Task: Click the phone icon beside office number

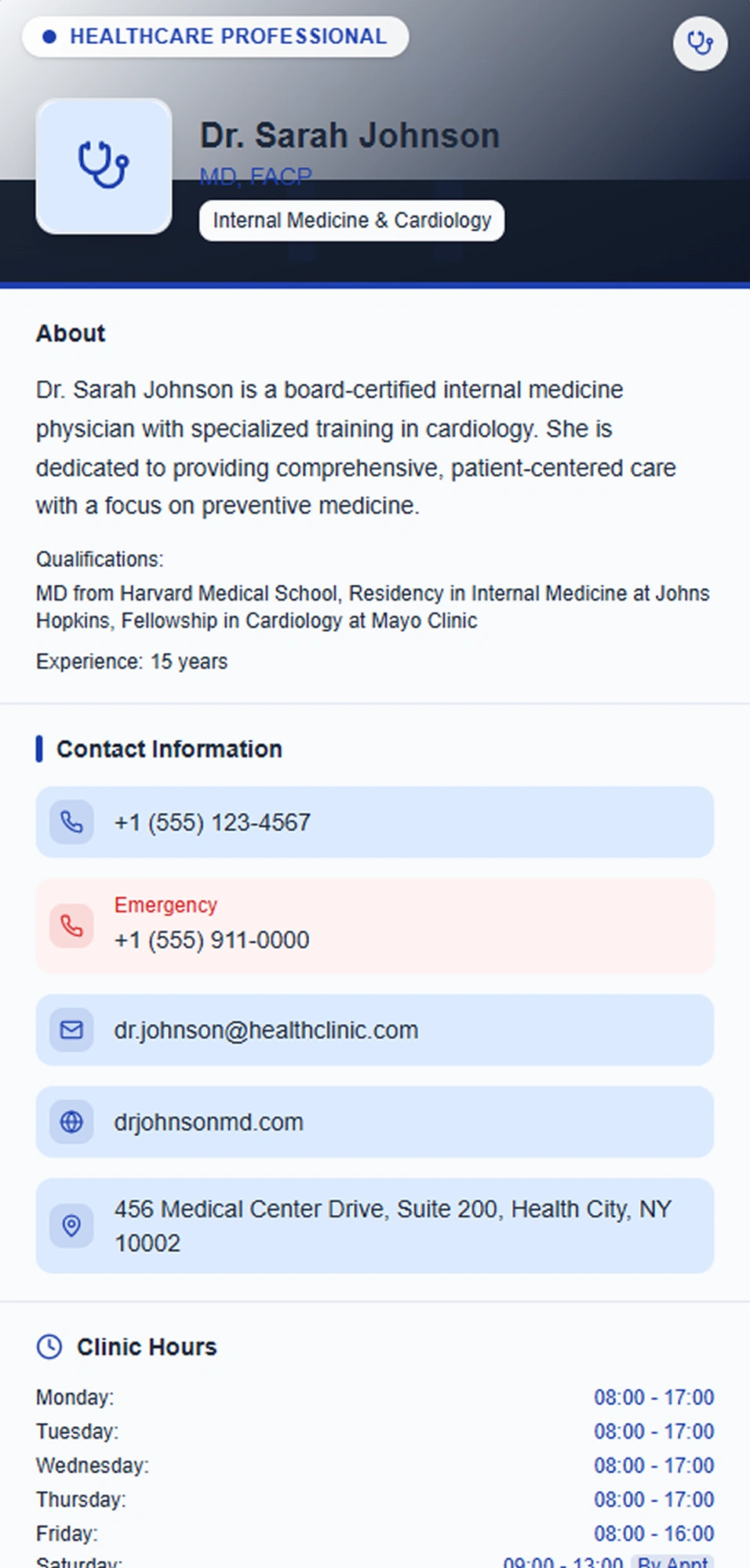Action: (71, 822)
